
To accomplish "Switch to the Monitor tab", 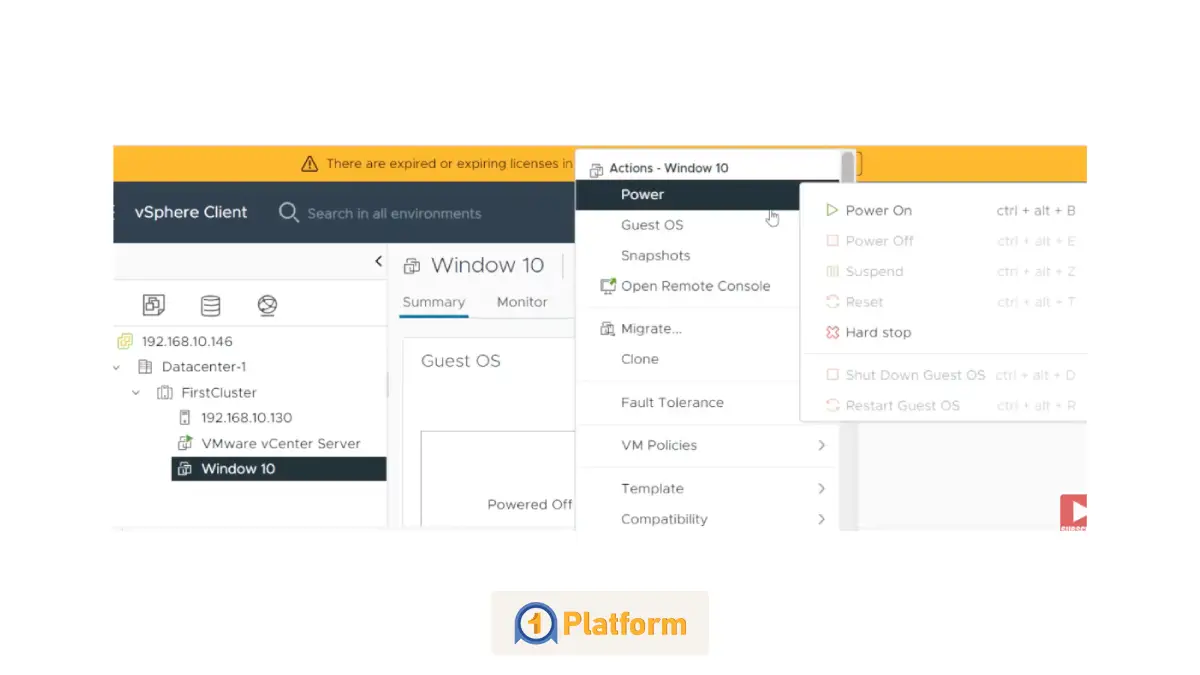I will (521, 302).
